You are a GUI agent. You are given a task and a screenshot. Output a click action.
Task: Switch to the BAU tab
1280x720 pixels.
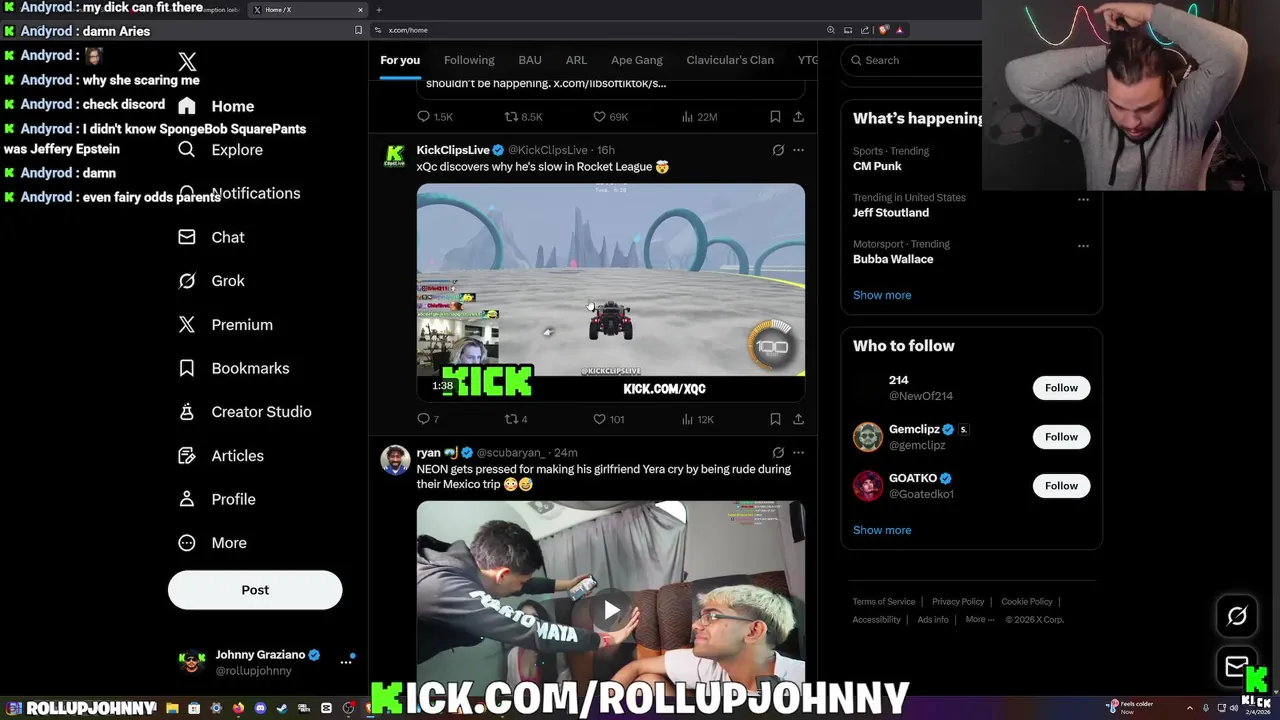click(x=530, y=60)
